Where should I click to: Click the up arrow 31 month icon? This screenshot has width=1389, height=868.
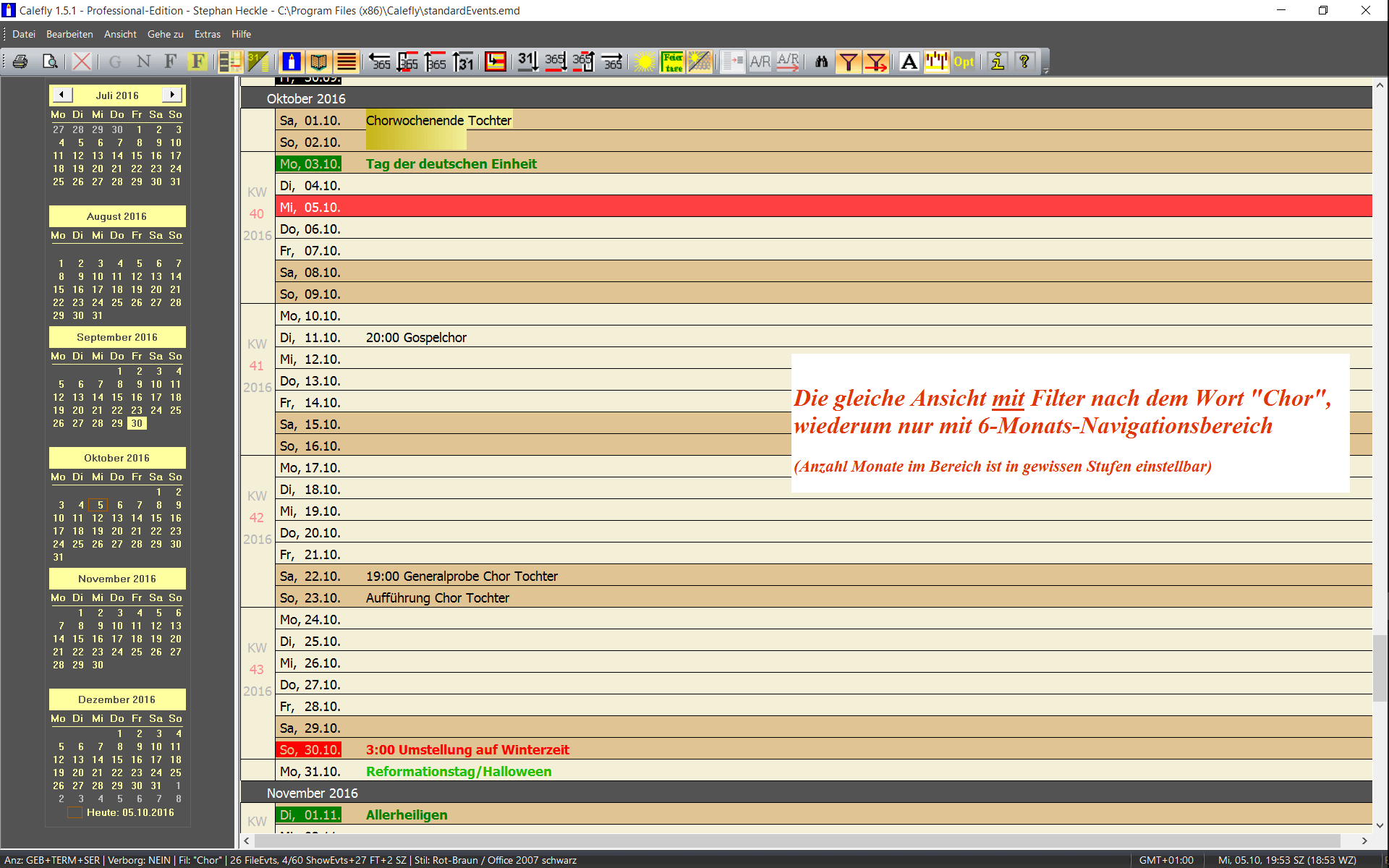click(x=463, y=61)
